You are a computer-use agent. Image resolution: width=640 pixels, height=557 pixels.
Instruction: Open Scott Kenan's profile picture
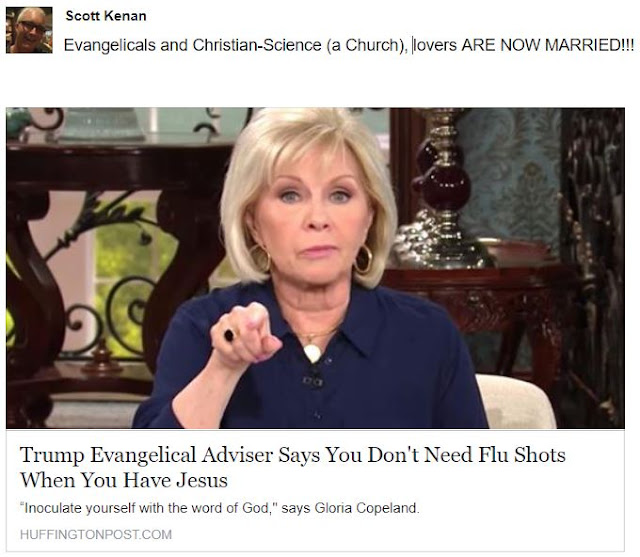point(29,30)
